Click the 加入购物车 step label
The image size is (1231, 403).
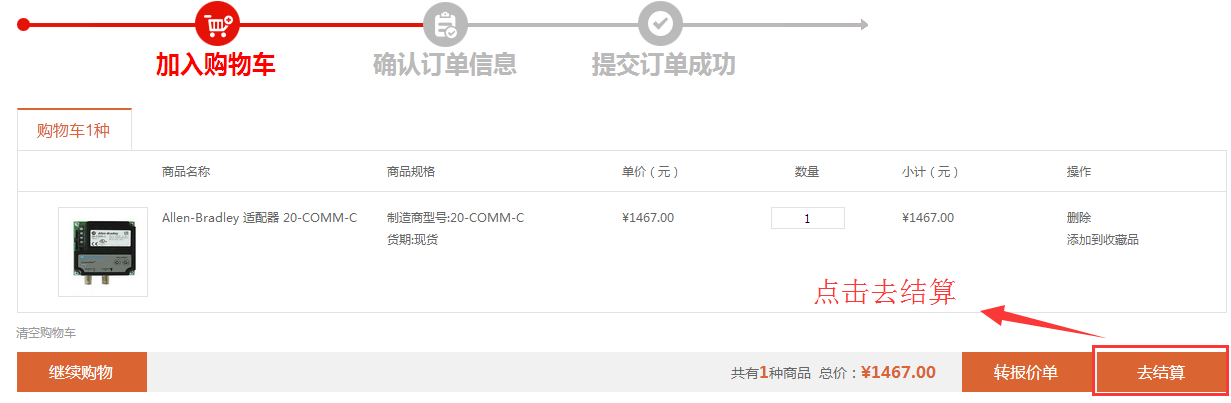pos(215,65)
